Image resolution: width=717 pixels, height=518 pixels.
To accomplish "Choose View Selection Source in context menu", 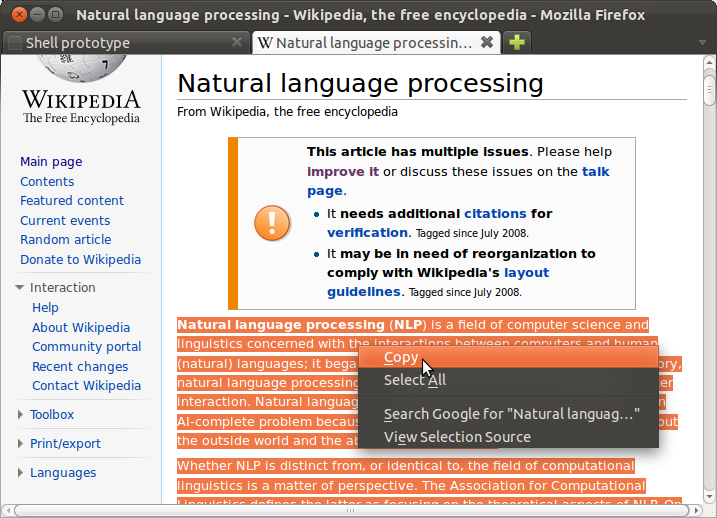I will (508, 437).
